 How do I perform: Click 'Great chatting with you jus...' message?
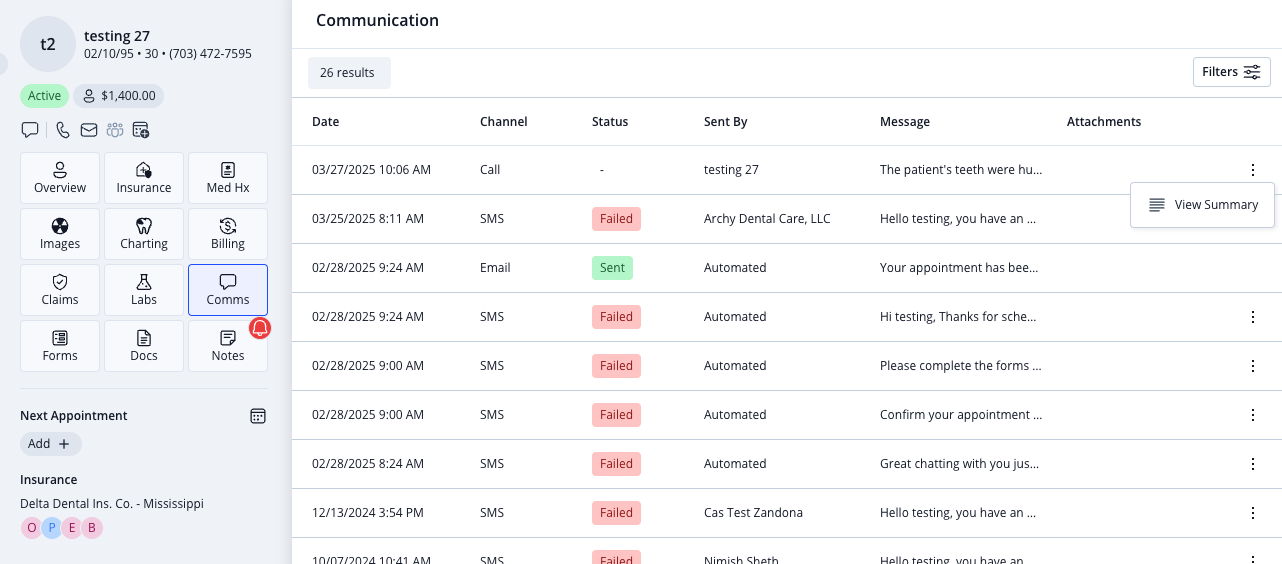tap(961, 464)
